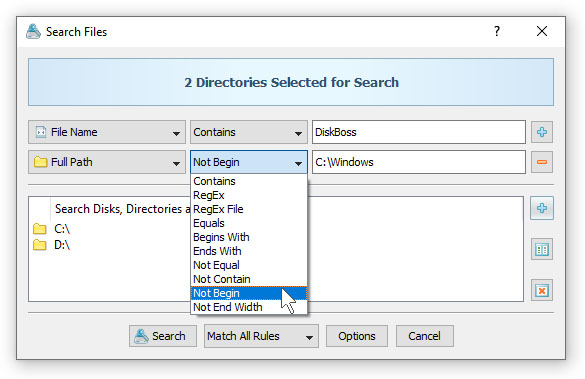Click the 2 Directories Selected for Search banner
The height and width of the screenshot is (379, 585).
point(291,82)
